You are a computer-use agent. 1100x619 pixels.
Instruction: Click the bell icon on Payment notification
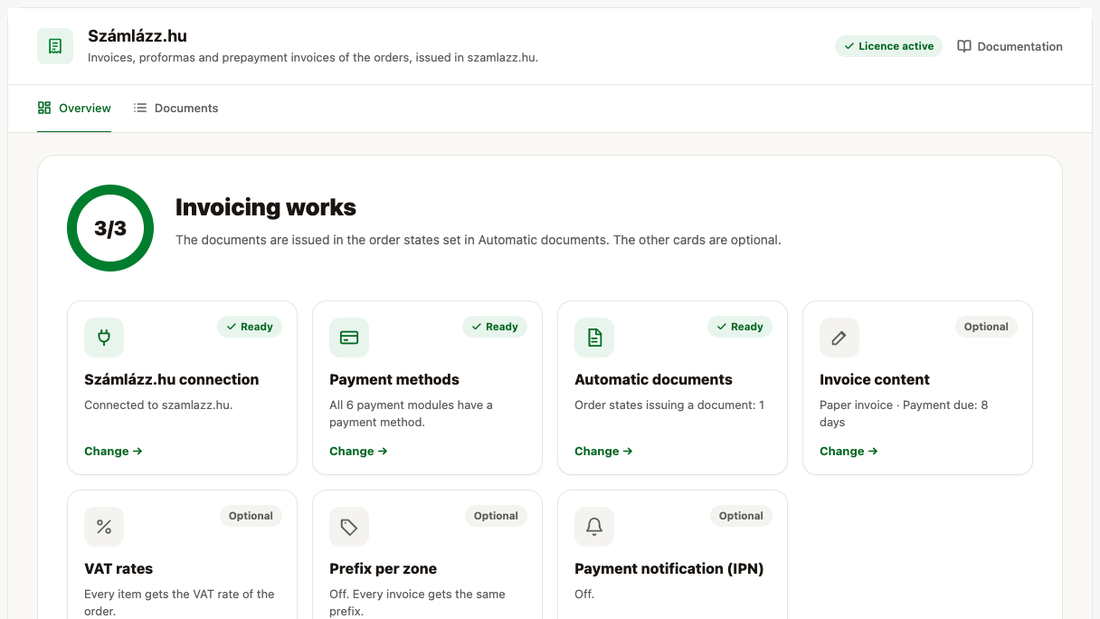point(594,526)
